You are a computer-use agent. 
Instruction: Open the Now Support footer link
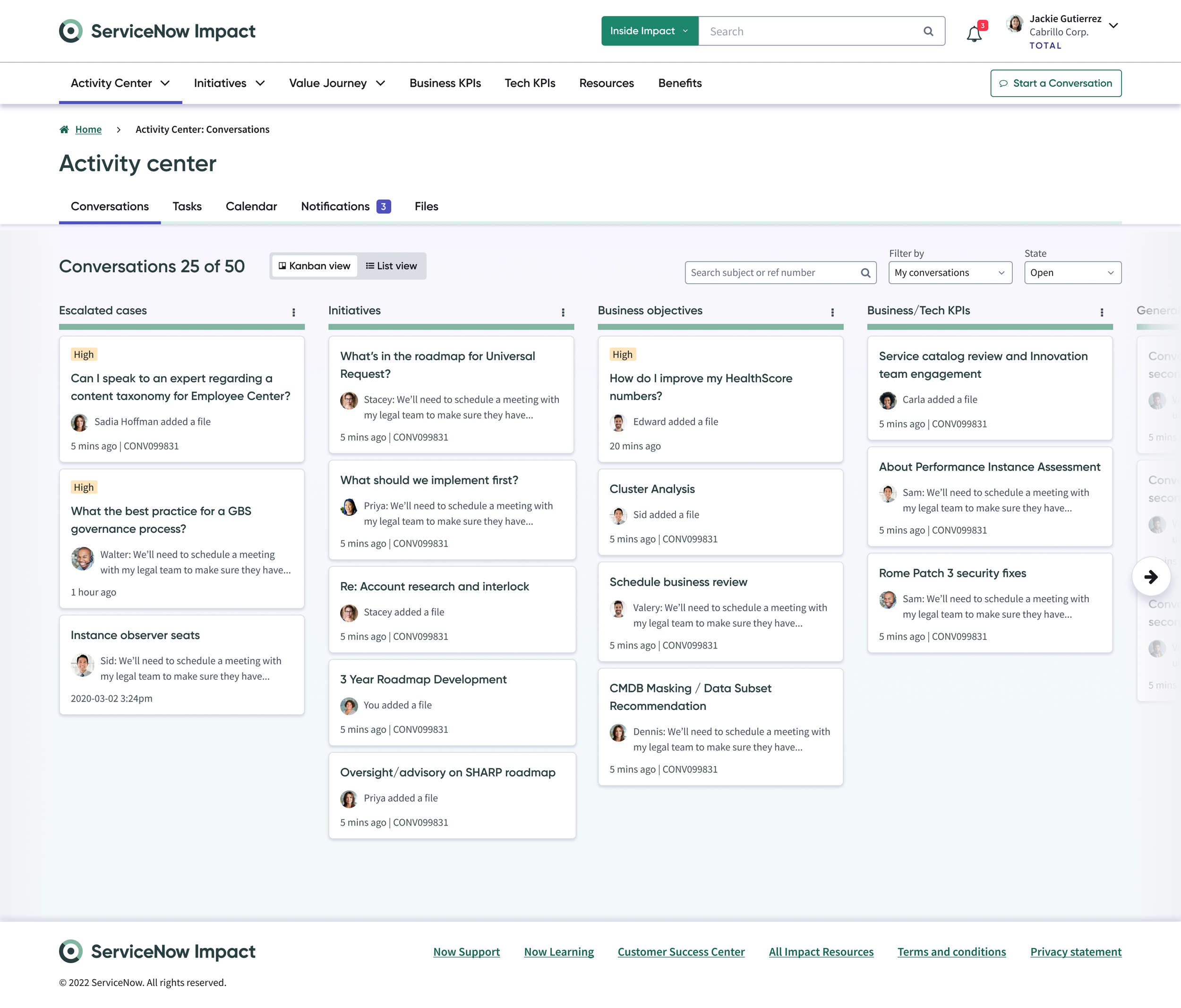(466, 952)
